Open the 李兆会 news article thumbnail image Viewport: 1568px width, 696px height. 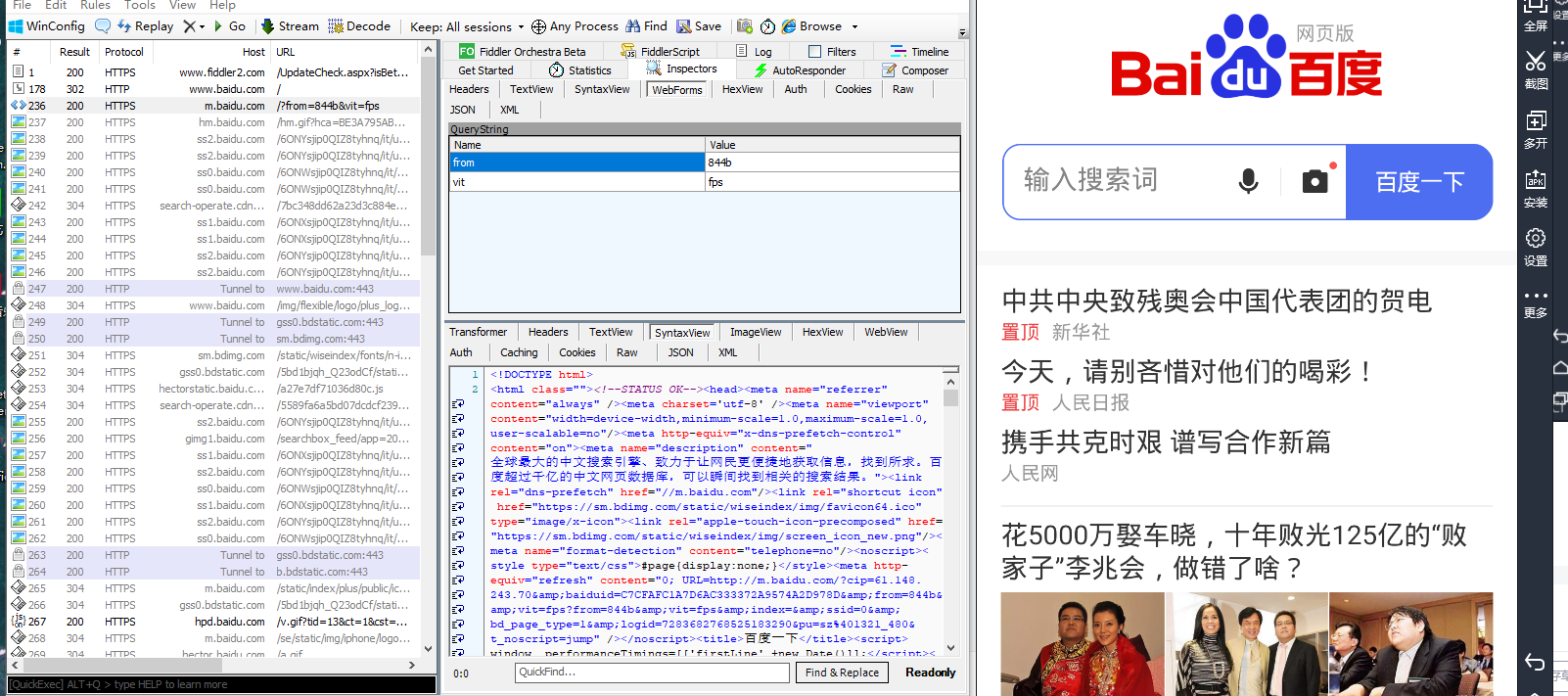pos(1247,644)
